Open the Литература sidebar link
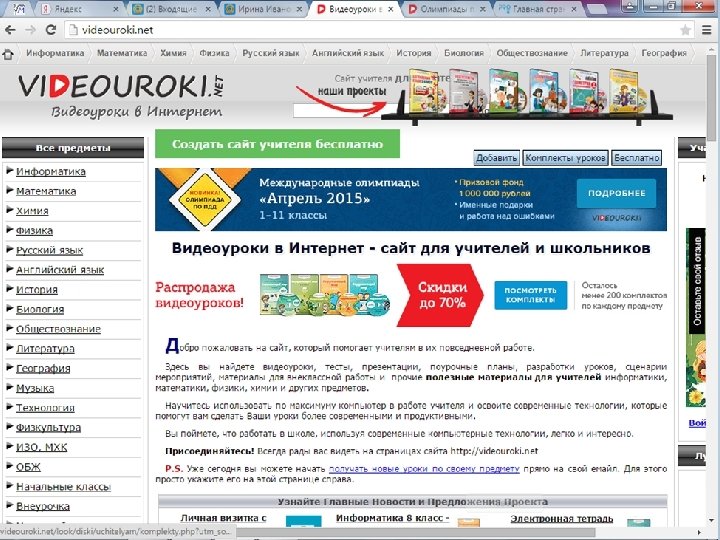Viewport: 720px width, 540px height. click(x=45, y=349)
